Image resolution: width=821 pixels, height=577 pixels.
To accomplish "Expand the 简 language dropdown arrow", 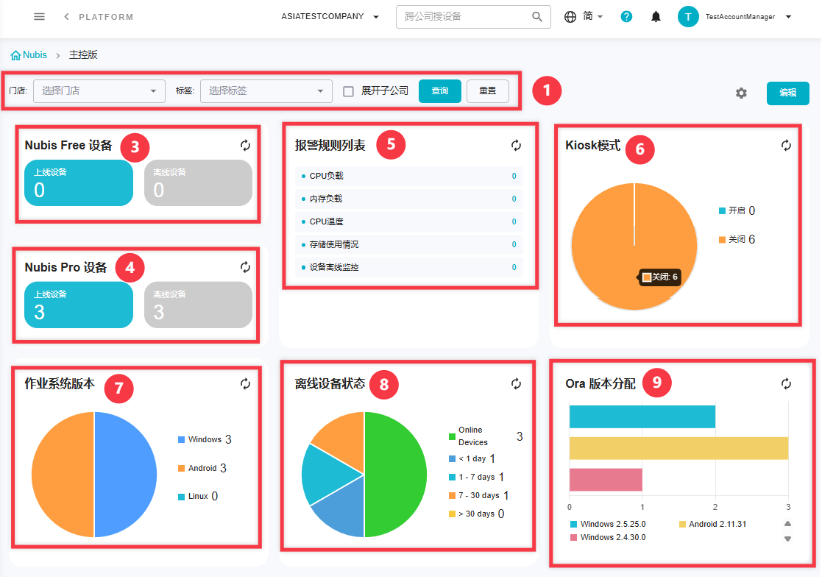I will [600, 17].
